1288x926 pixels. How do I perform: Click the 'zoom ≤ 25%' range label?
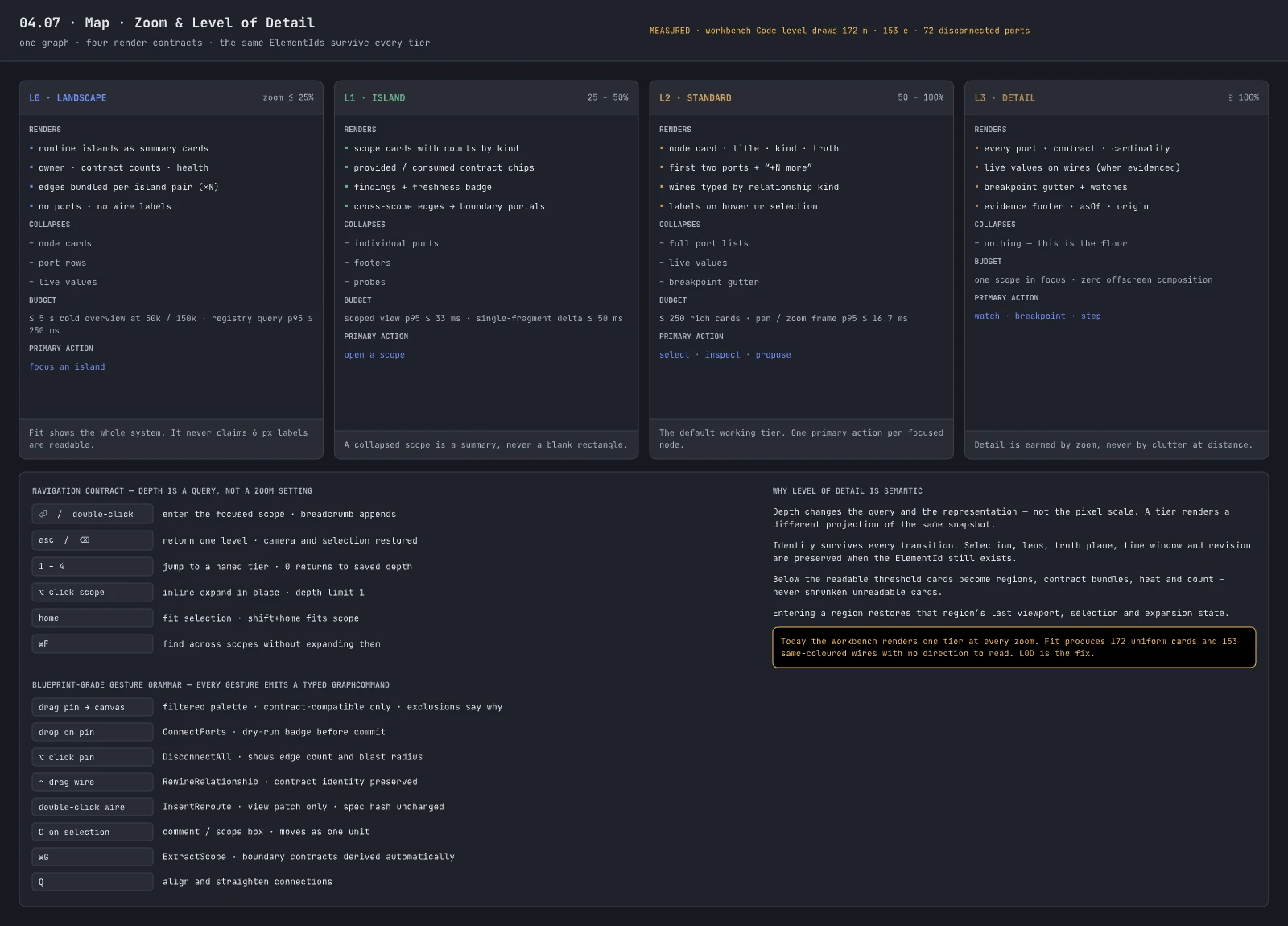click(288, 97)
